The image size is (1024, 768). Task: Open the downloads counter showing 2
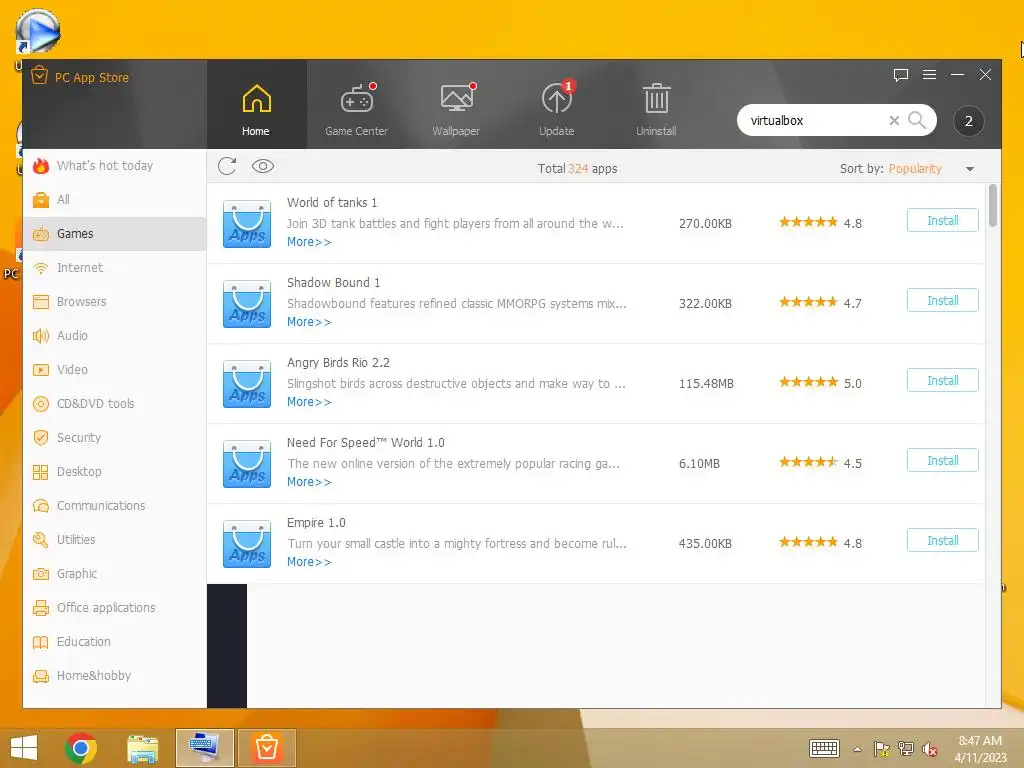(x=968, y=121)
